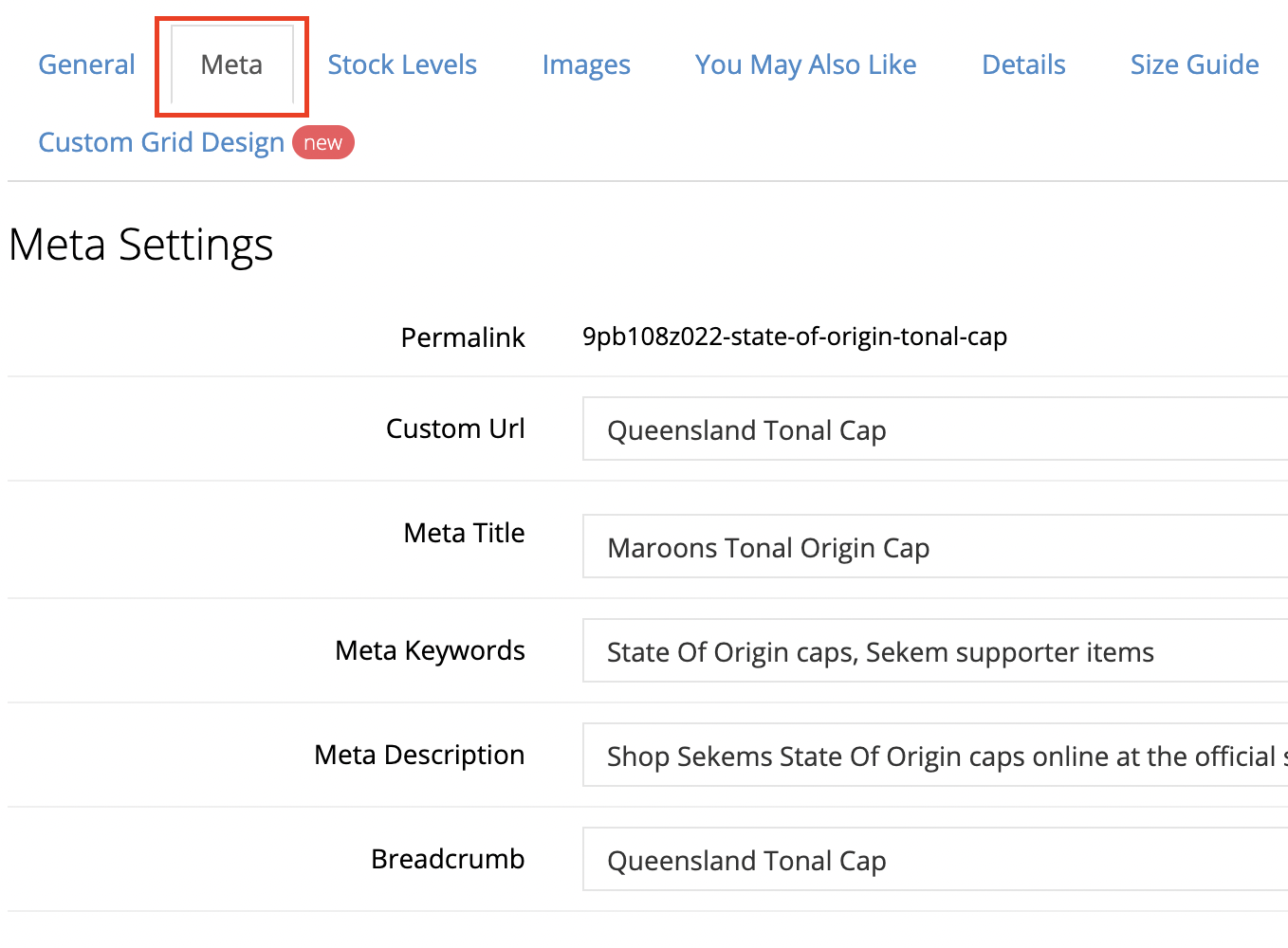This screenshot has width=1288, height=948.
Task: Switch to the Images tab
Action: pyautogui.click(x=585, y=64)
